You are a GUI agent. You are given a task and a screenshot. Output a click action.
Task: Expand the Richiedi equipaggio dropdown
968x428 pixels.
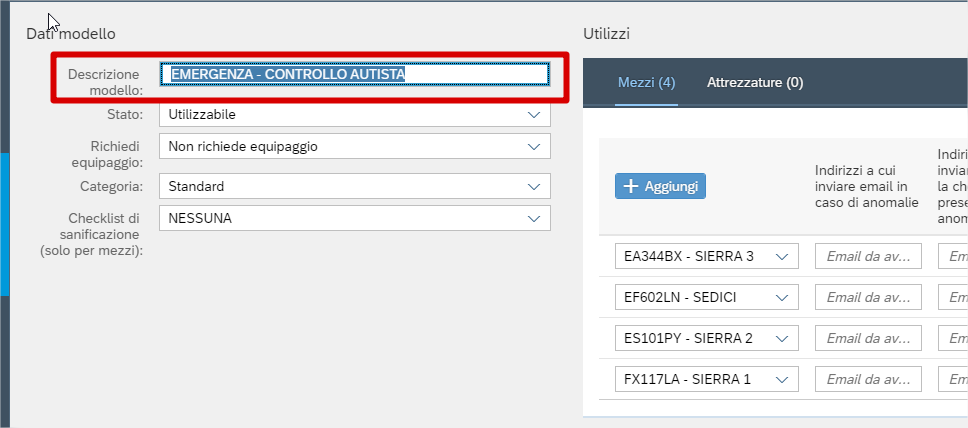[354, 146]
